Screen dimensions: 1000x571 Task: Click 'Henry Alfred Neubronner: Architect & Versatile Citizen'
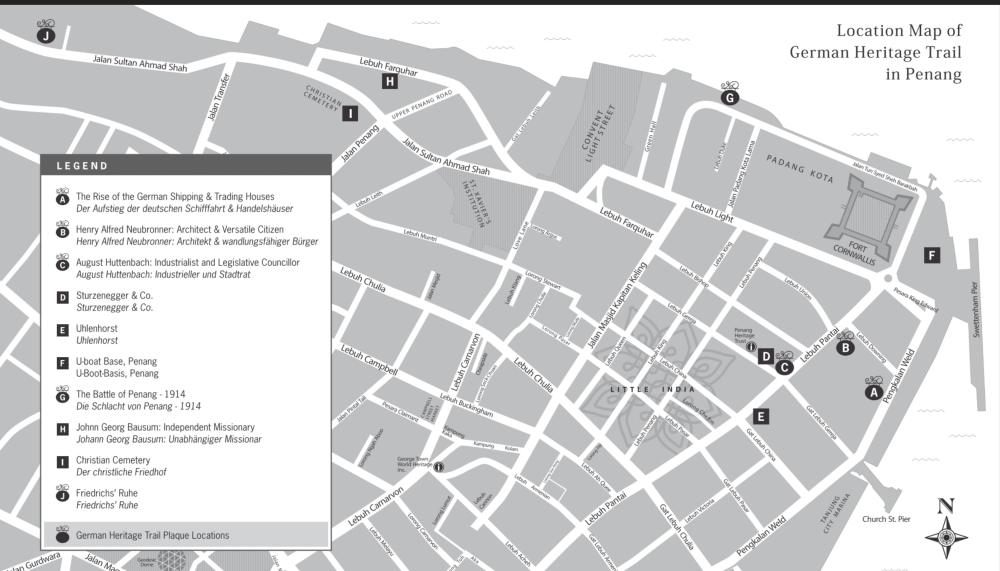180,229
